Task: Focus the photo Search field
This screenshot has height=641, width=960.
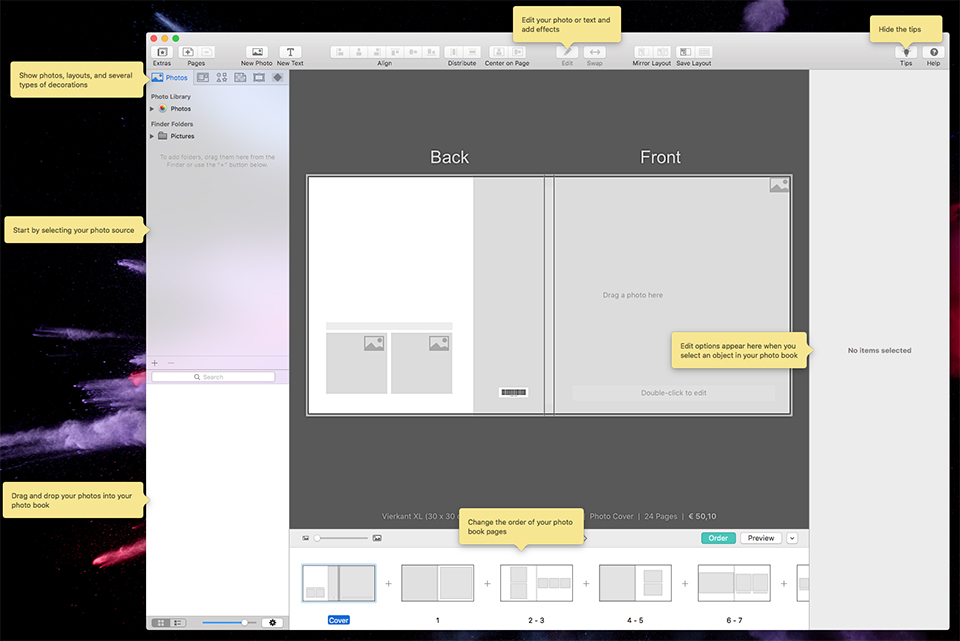Action: pos(213,377)
